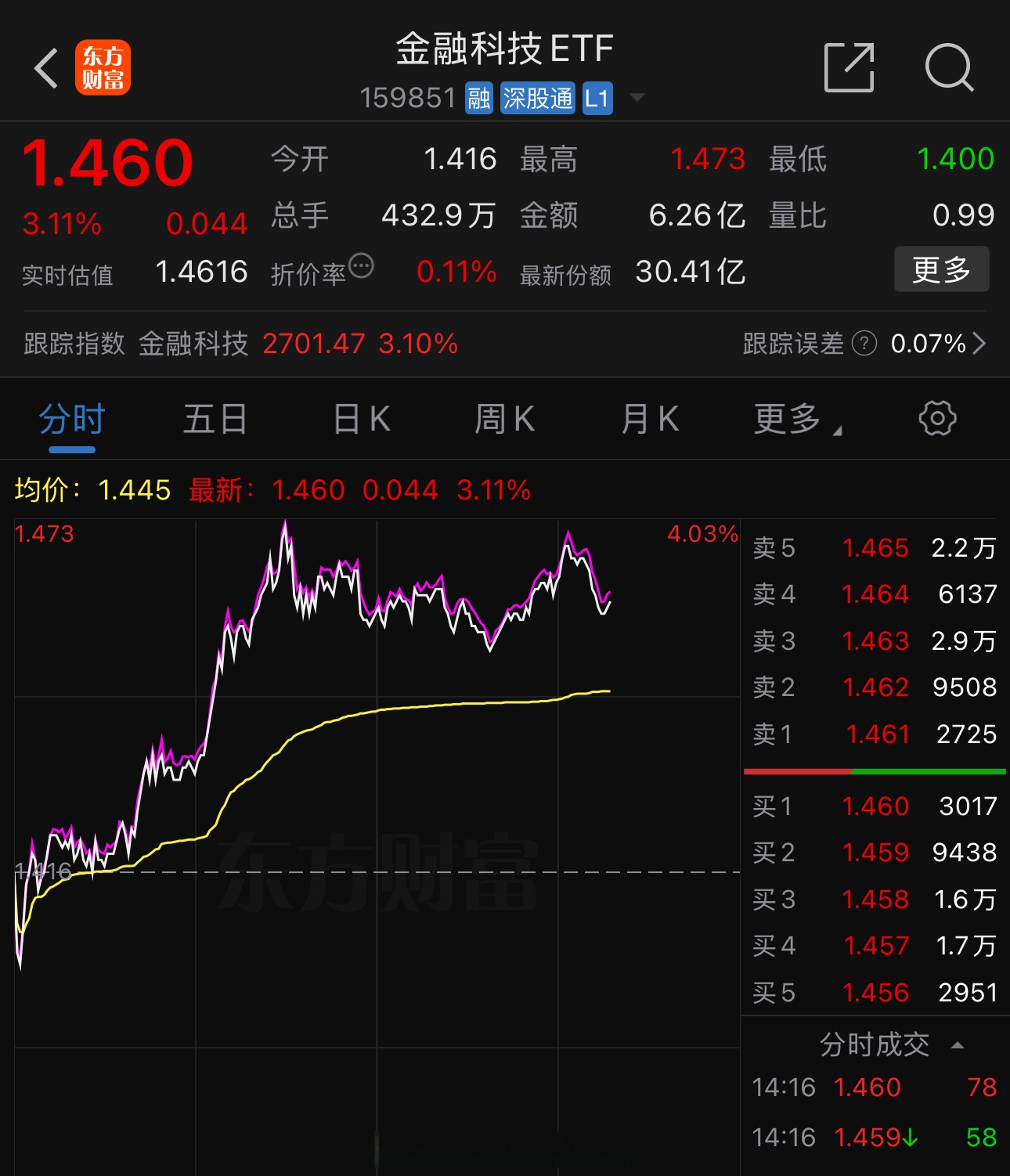Tap the L1 level badge

pyautogui.click(x=597, y=99)
